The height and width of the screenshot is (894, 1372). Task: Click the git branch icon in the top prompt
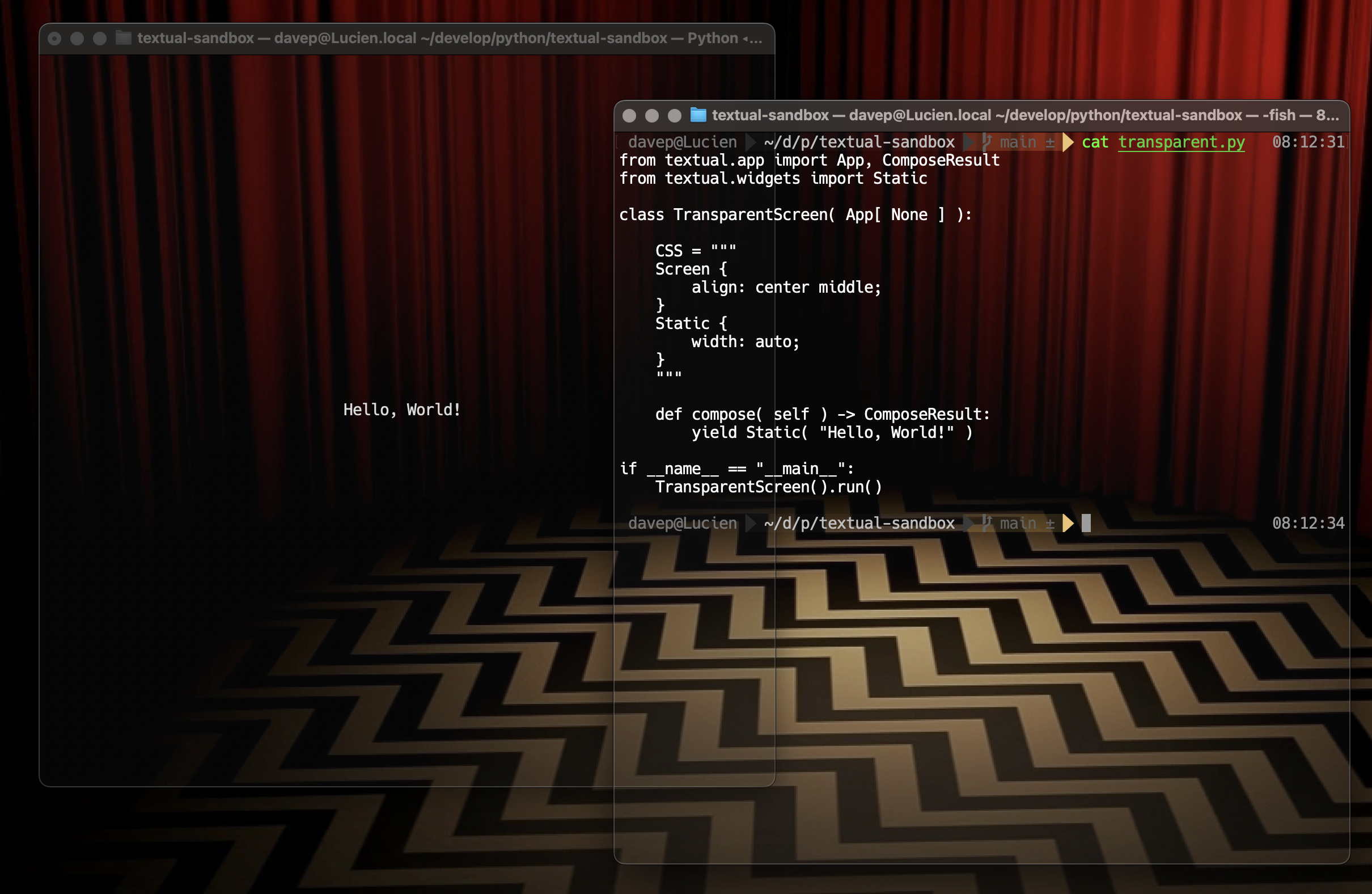pos(987,142)
